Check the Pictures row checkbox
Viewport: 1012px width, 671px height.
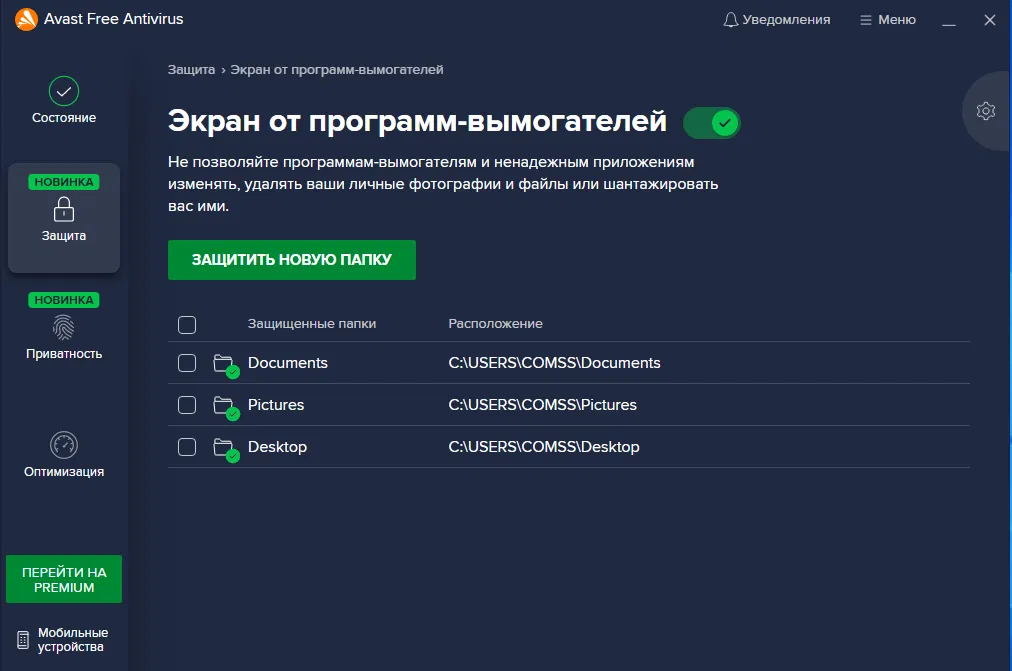point(187,405)
